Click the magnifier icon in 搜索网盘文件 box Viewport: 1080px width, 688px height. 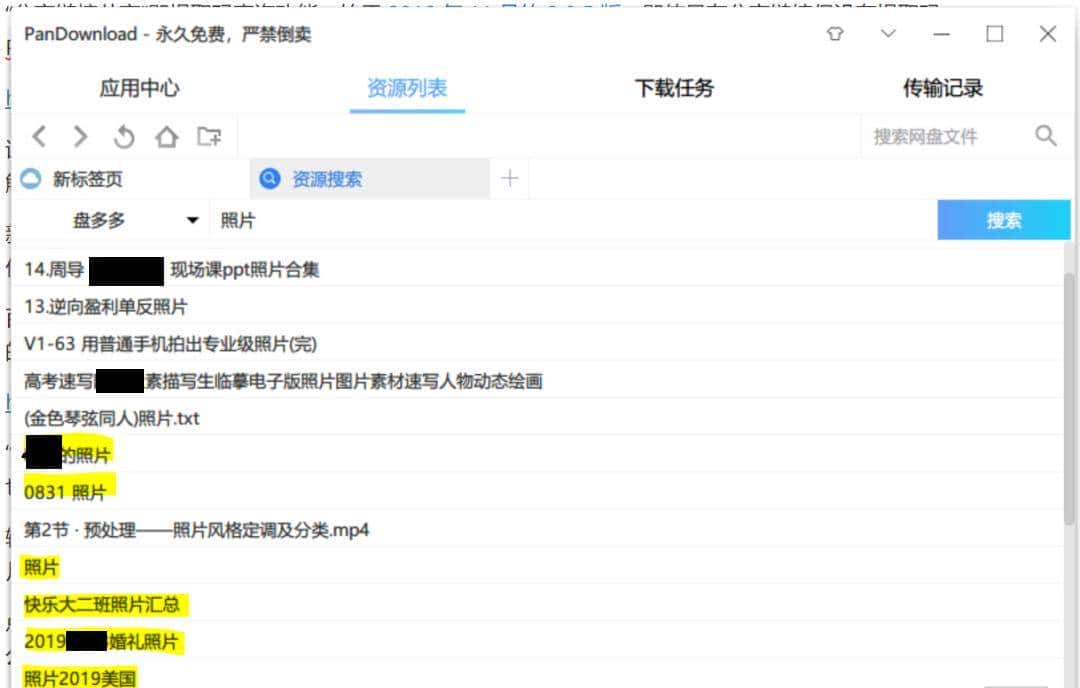[x=1046, y=134]
